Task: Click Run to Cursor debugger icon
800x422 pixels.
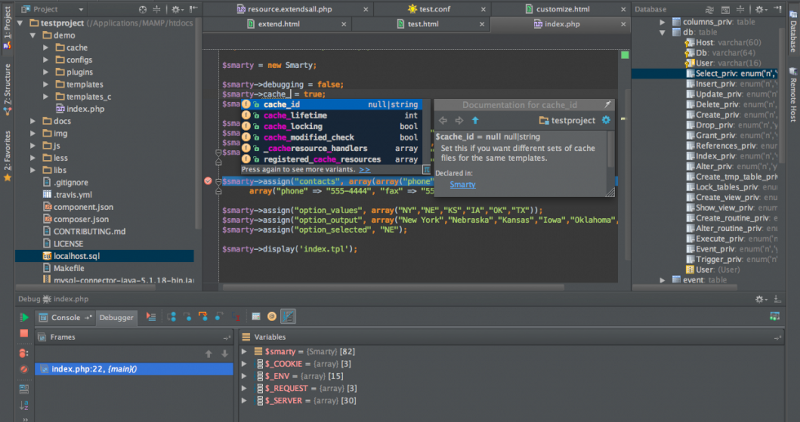Action: 236,317
